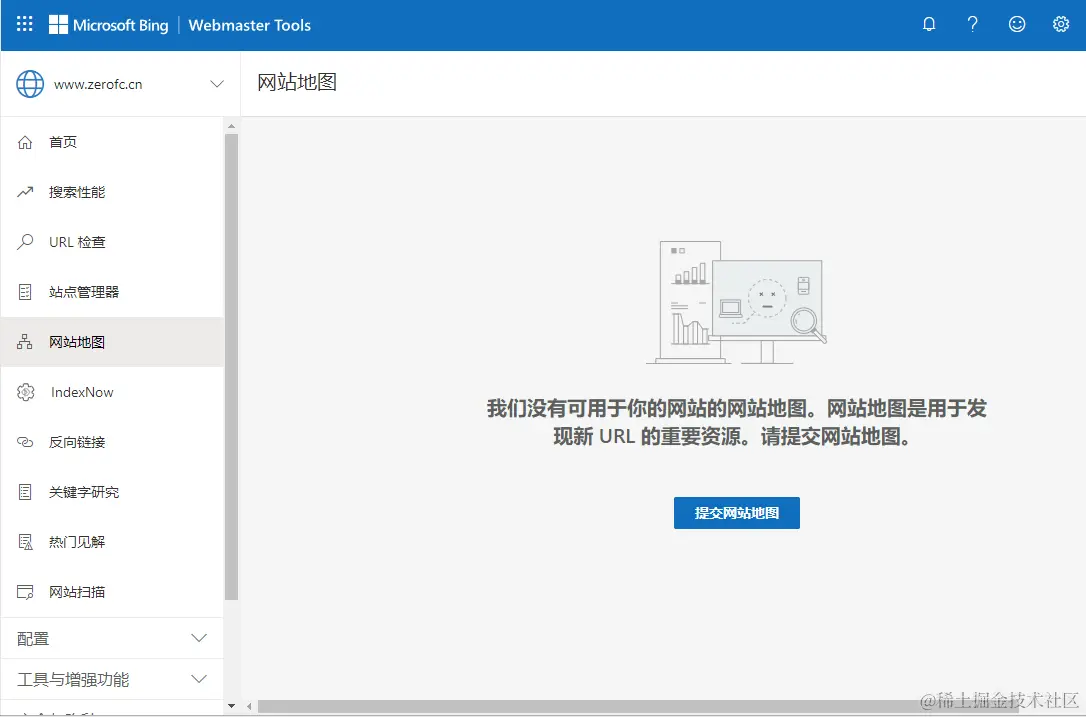Image resolution: width=1086 pixels, height=717 pixels.
Task: Click the document icon for 关键字研究
Action: coord(25,492)
